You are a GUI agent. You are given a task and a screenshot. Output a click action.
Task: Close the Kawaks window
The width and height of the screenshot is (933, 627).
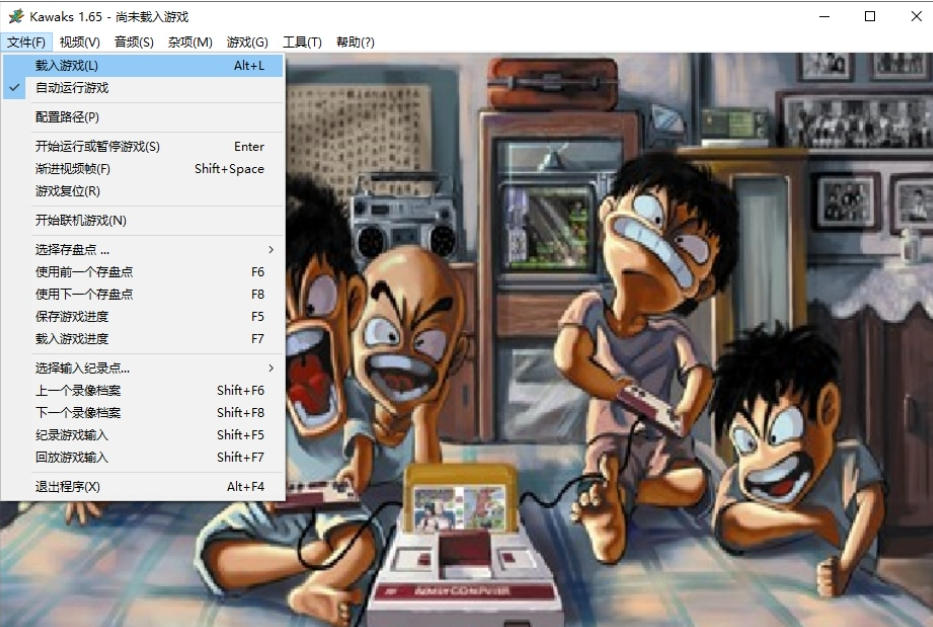[x=916, y=16]
